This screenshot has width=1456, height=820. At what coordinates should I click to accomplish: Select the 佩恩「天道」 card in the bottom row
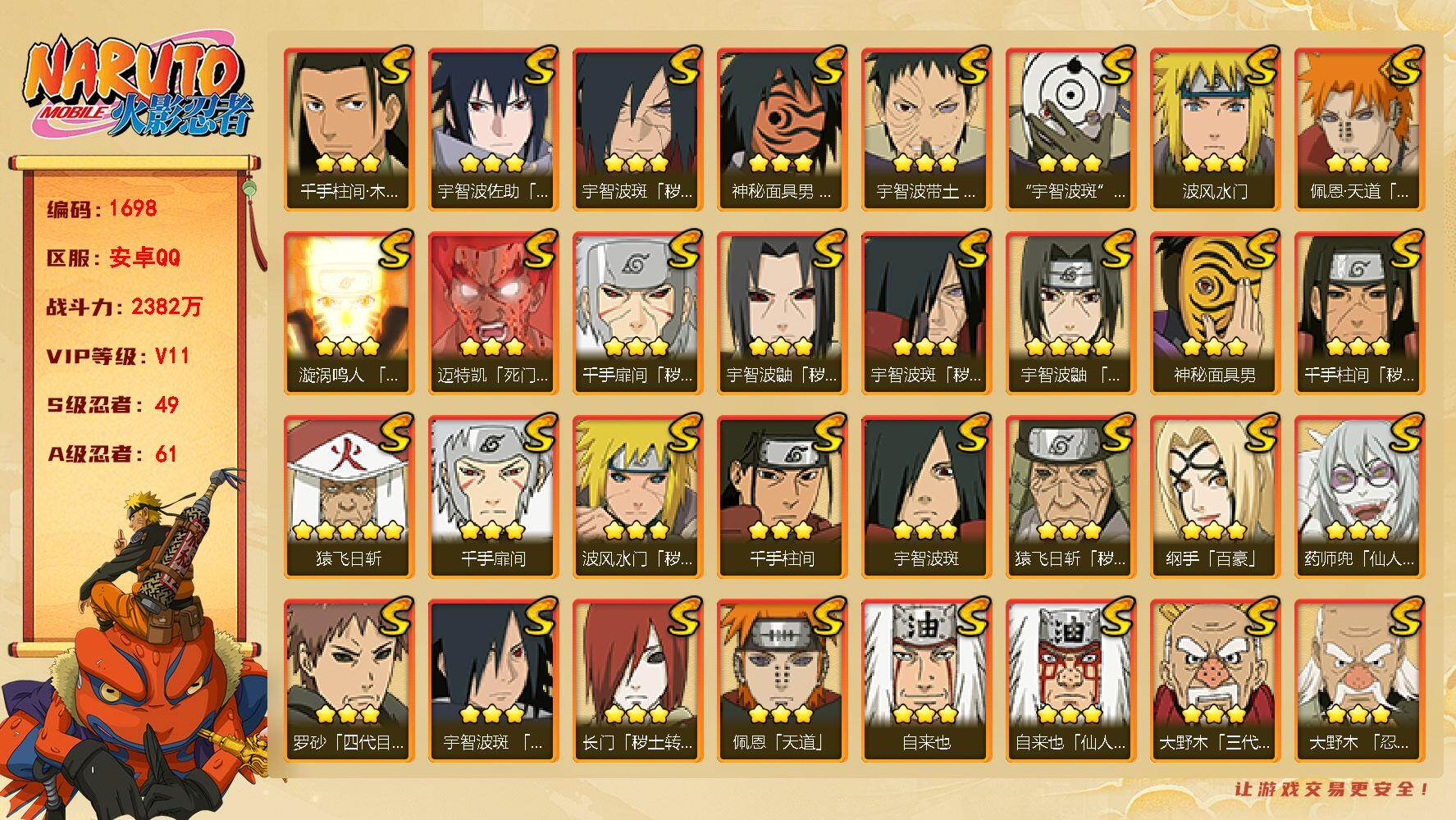click(x=781, y=680)
